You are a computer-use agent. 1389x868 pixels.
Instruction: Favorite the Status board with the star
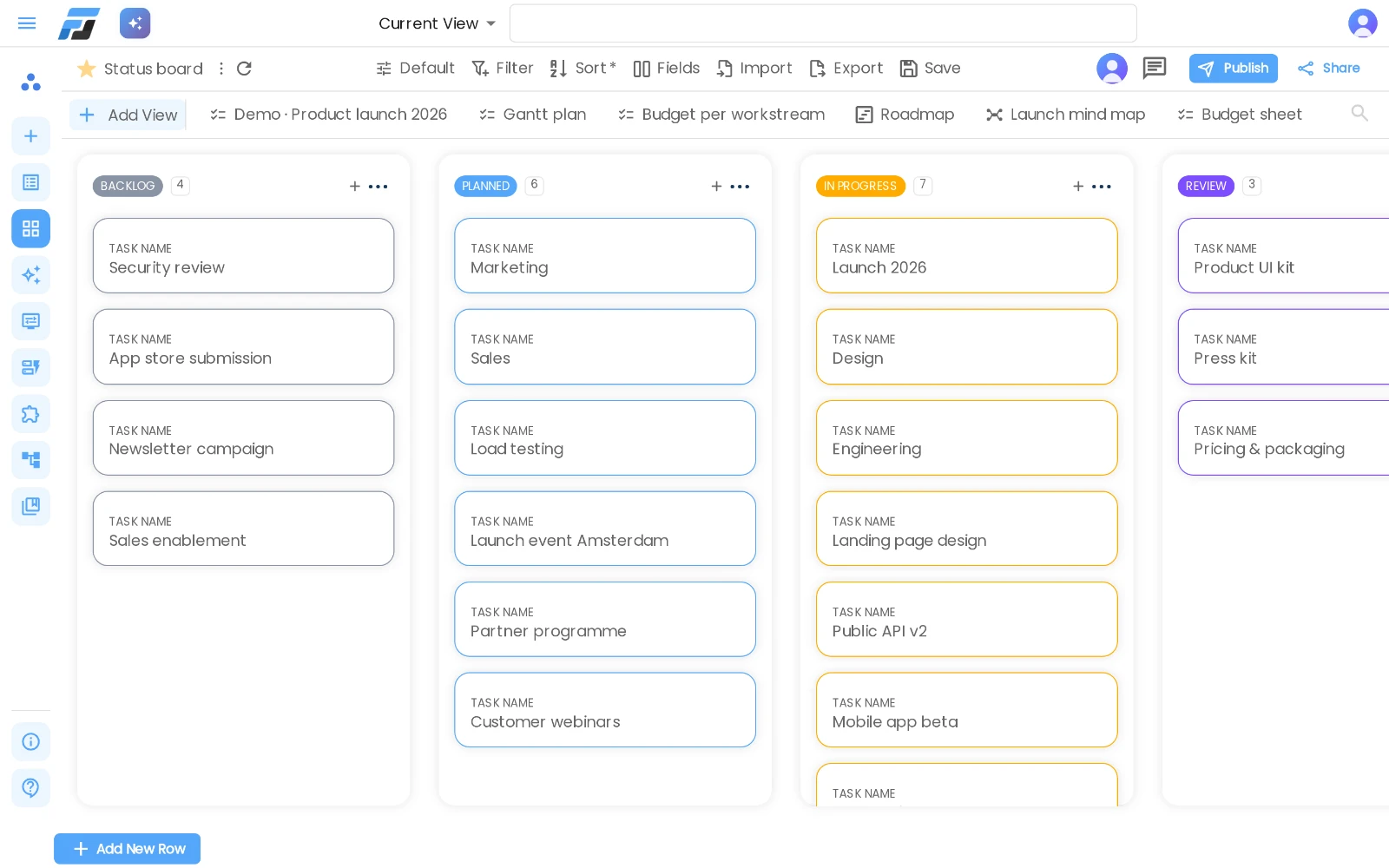point(86,69)
